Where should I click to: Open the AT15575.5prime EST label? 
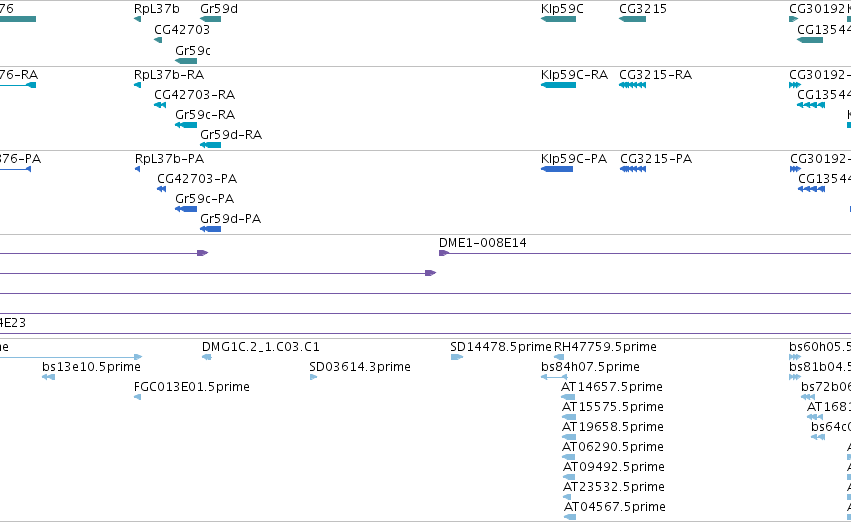pyautogui.click(x=613, y=407)
